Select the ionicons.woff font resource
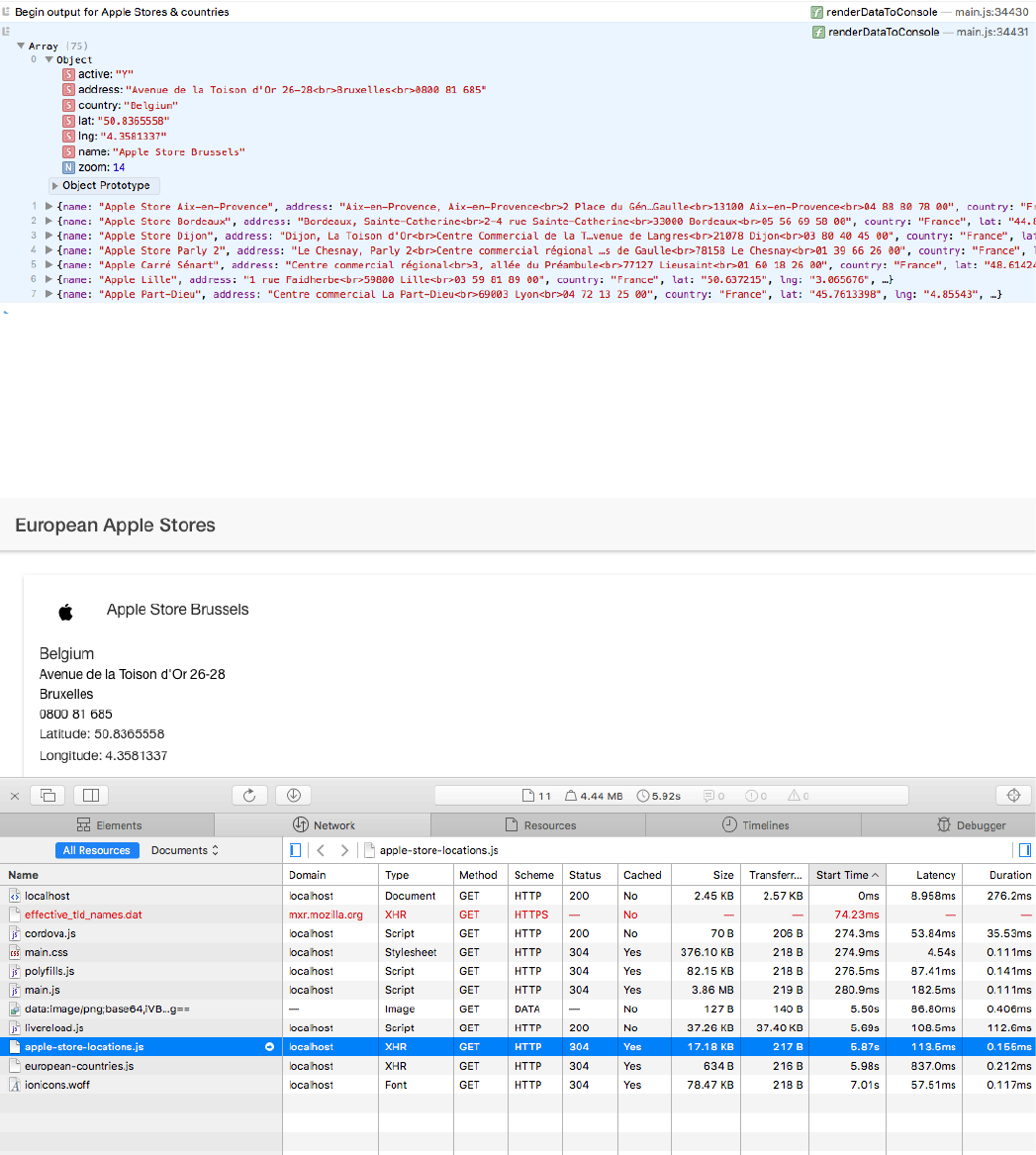This screenshot has width=1036, height=1155. [x=518, y=1085]
